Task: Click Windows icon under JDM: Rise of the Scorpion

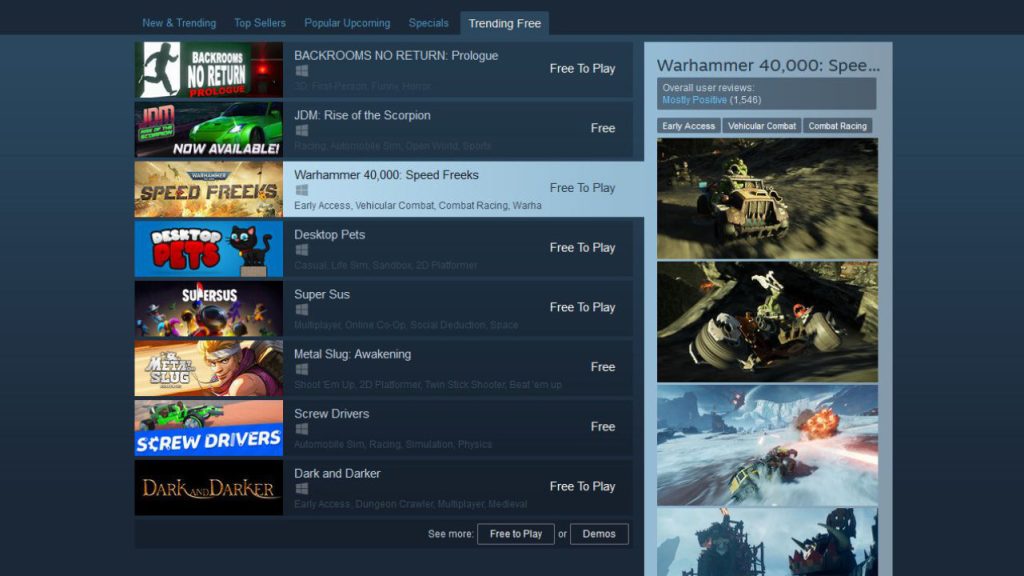Action: 301,130
